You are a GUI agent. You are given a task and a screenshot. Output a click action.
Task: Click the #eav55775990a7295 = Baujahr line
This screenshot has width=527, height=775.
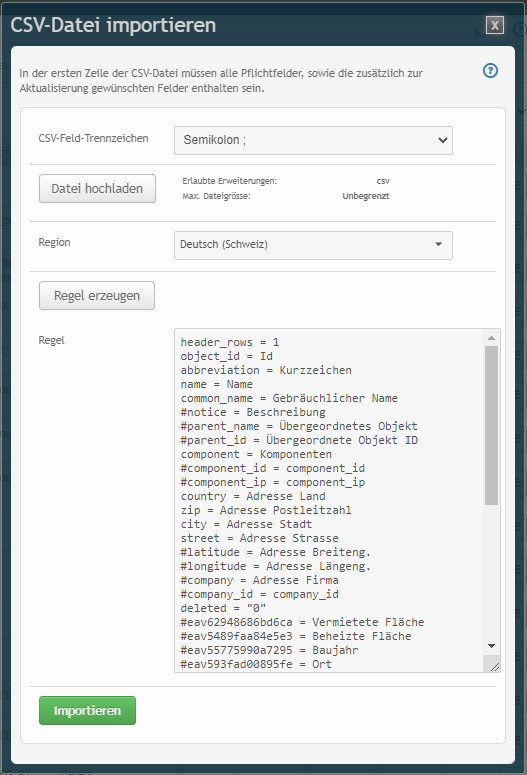coord(269,650)
